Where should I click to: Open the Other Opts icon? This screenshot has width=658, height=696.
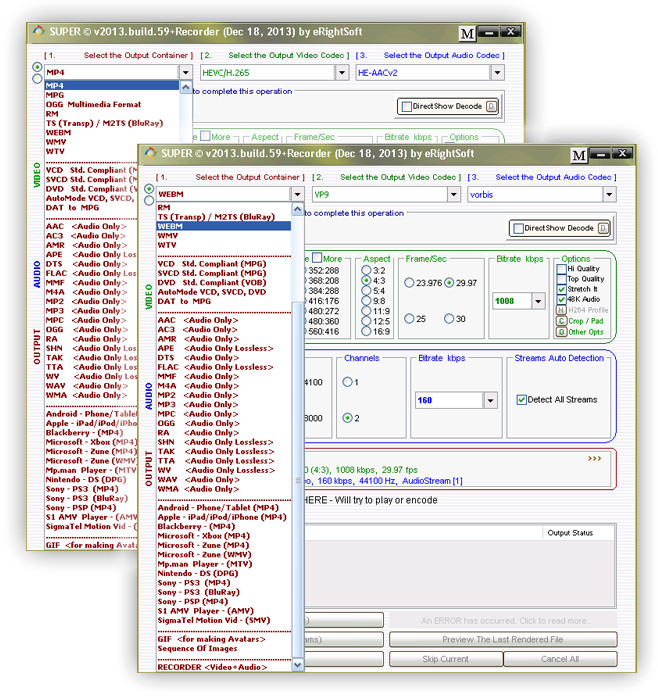coord(561,332)
